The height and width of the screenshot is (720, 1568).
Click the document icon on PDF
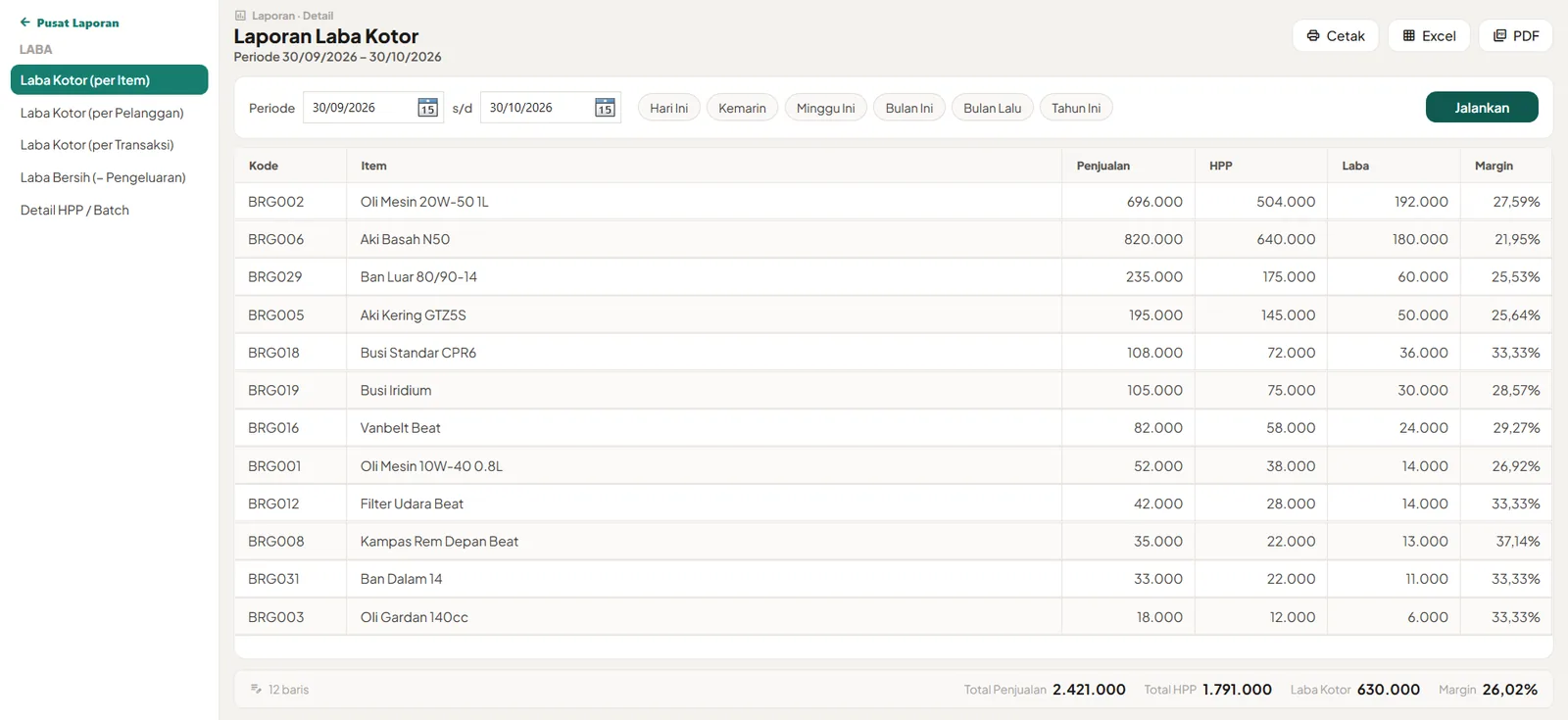click(x=1499, y=36)
